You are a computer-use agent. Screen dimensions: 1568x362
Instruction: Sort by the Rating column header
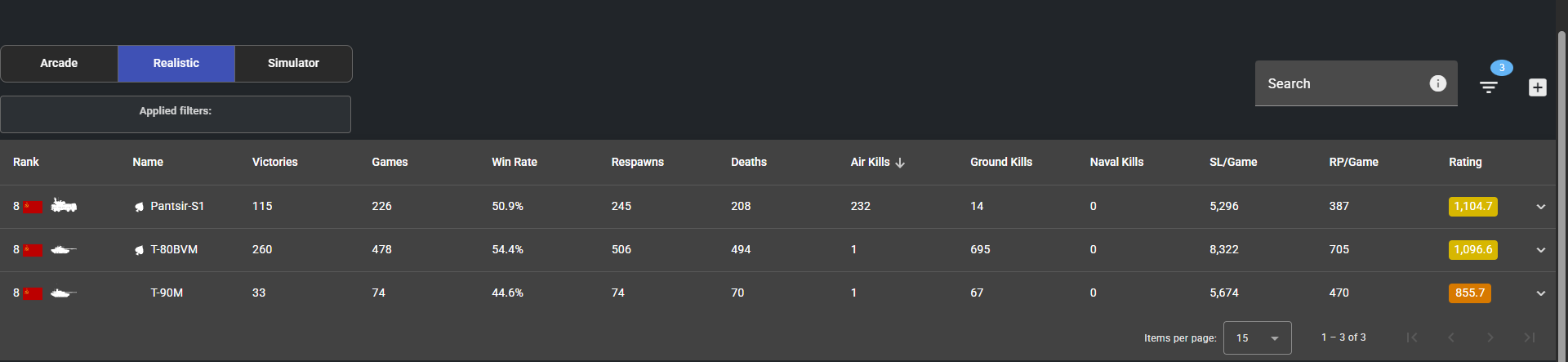(1464, 163)
